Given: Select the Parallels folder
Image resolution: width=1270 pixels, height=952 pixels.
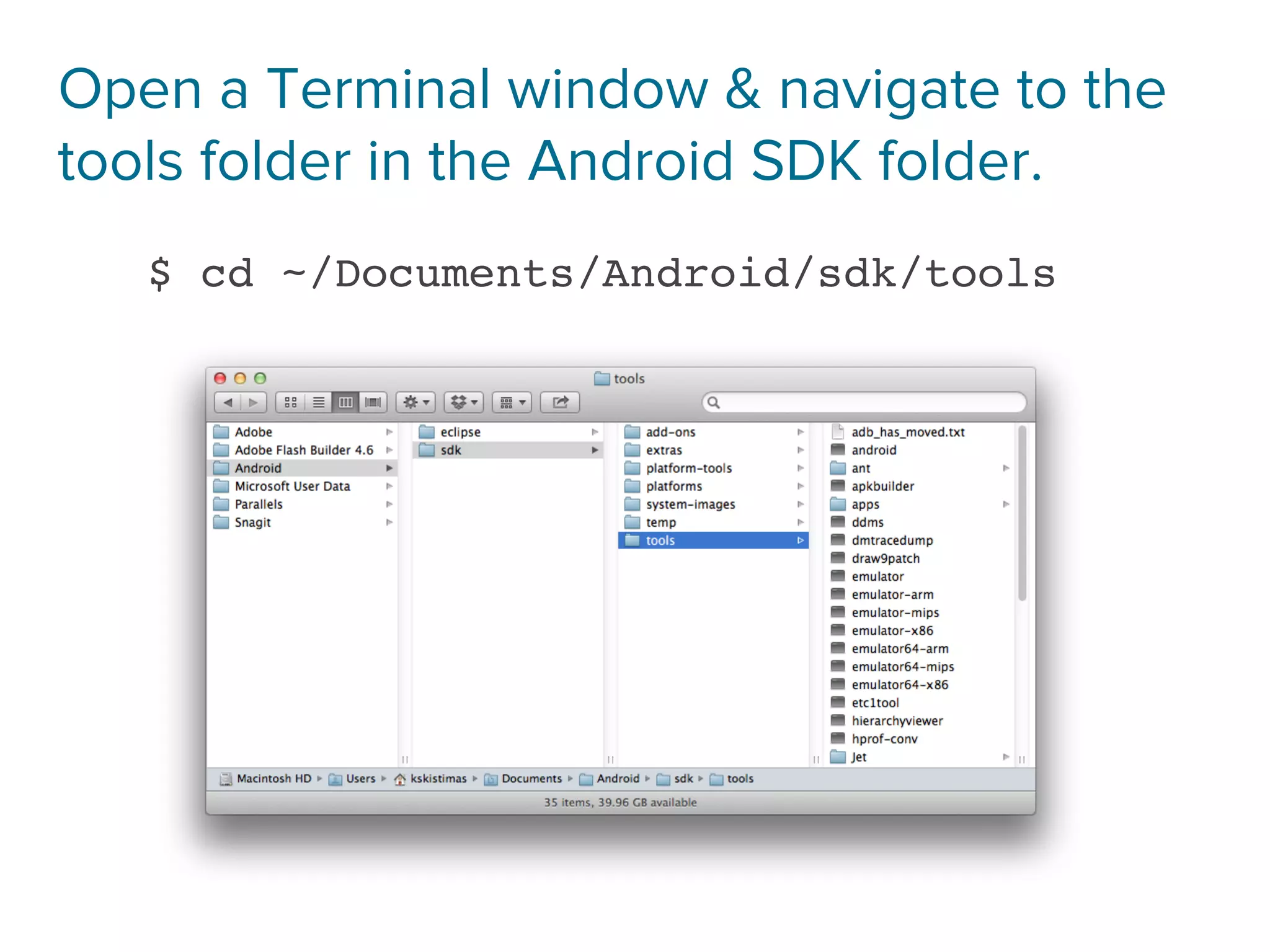Looking at the screenshot, I should pyautogui.click(x=303, y=504).
